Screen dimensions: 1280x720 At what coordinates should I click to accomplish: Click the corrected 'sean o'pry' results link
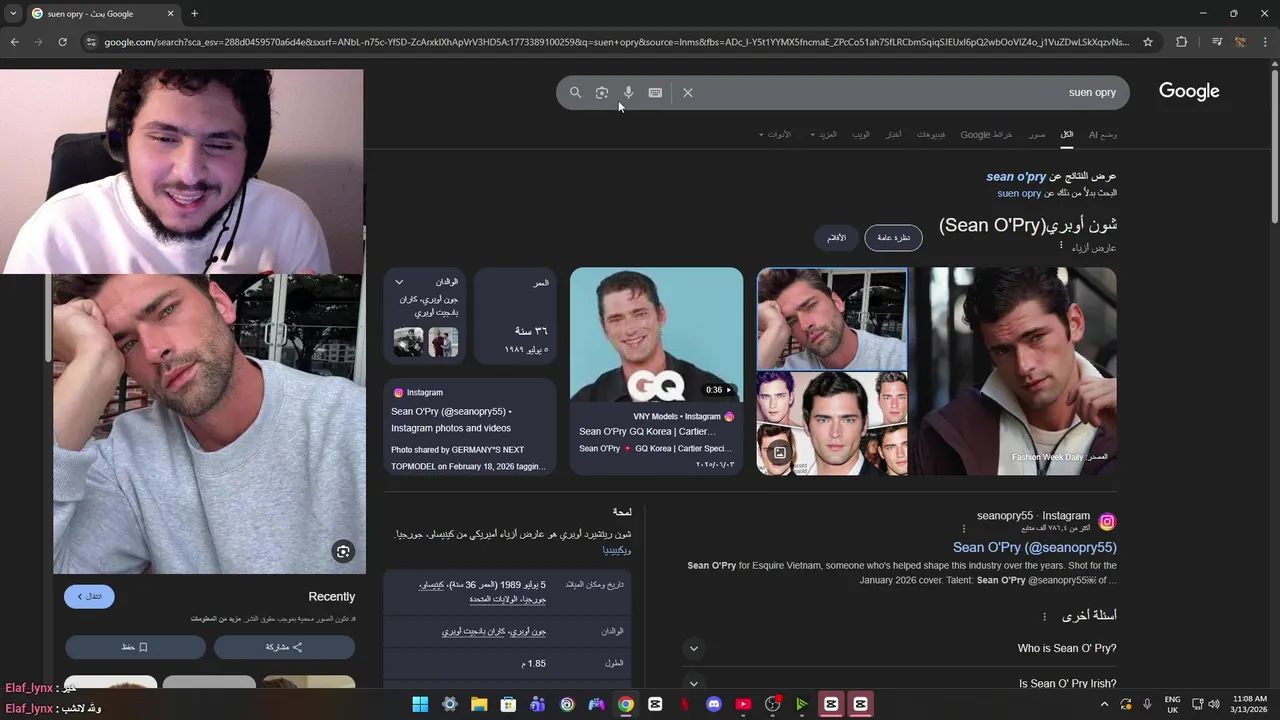[x=1016, y=176]
